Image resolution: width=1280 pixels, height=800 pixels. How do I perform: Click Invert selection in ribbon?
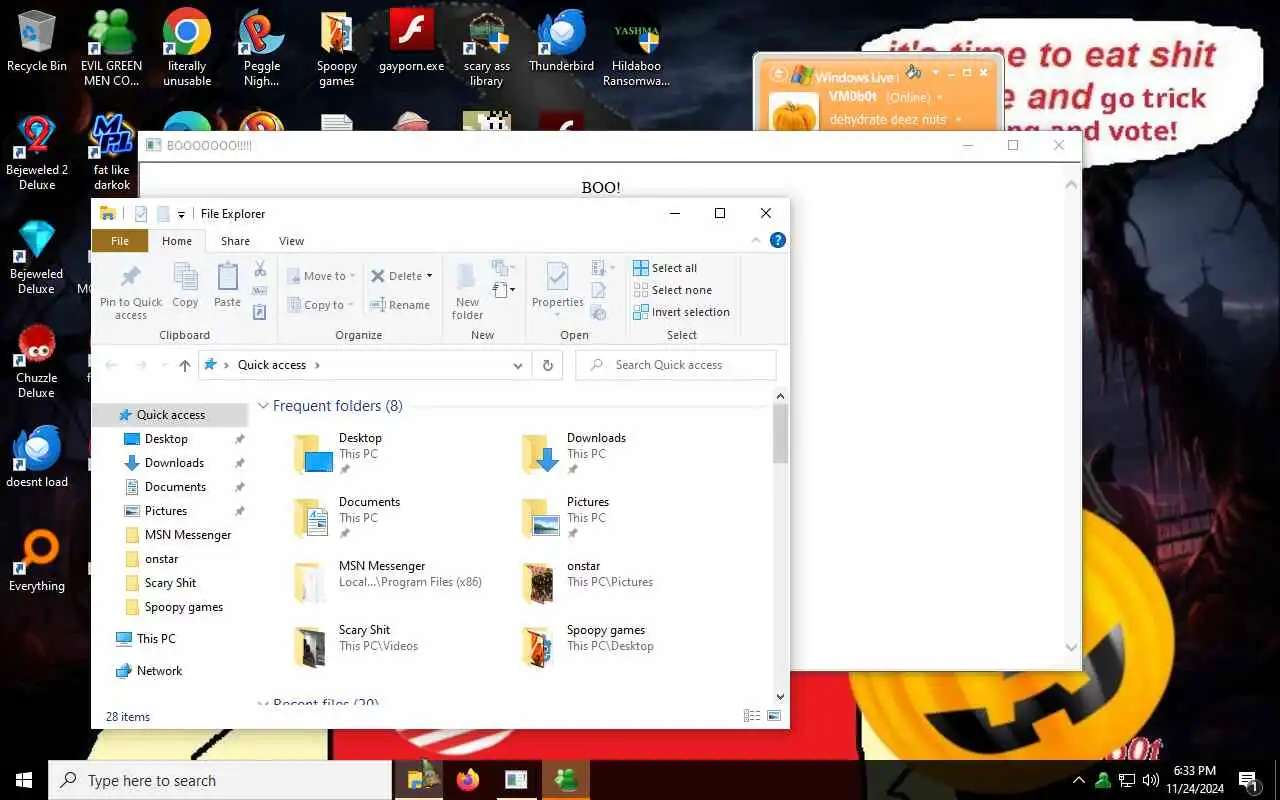(x=681, y=312)
